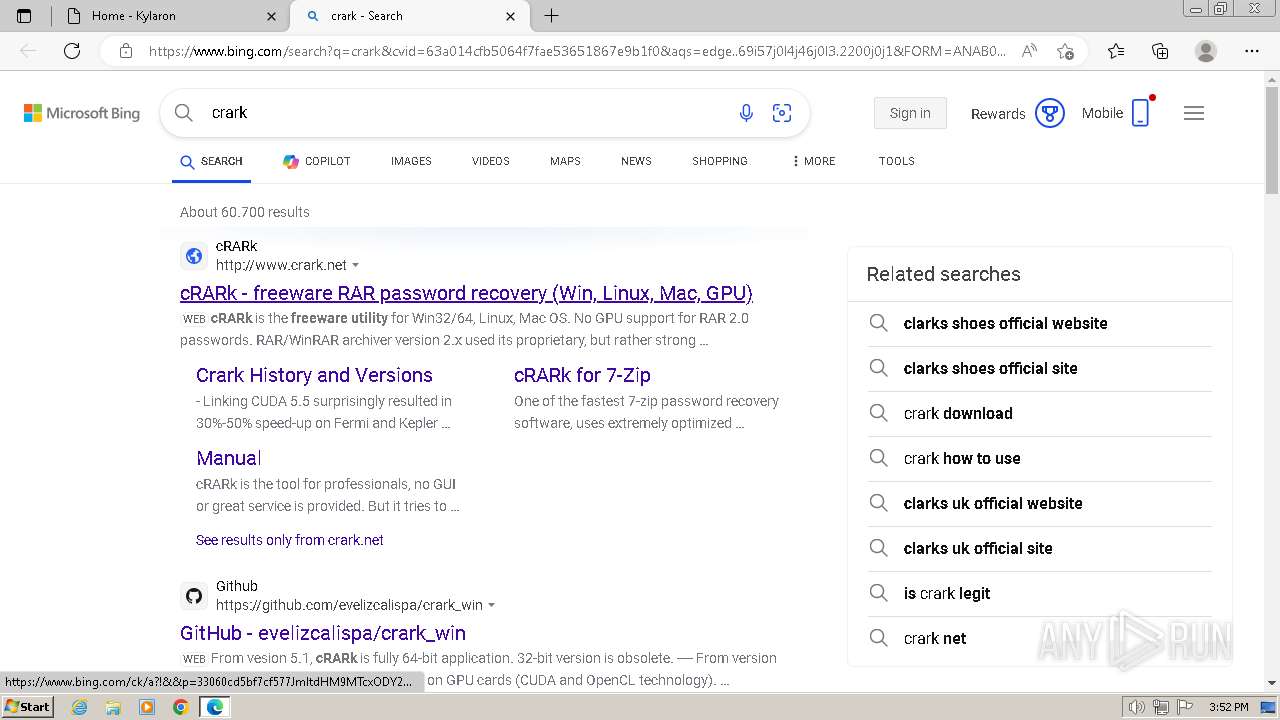The width and height of the screenshot is (1280, 720).
Task: Open visual search camera icon
Action: coord(782,113)
